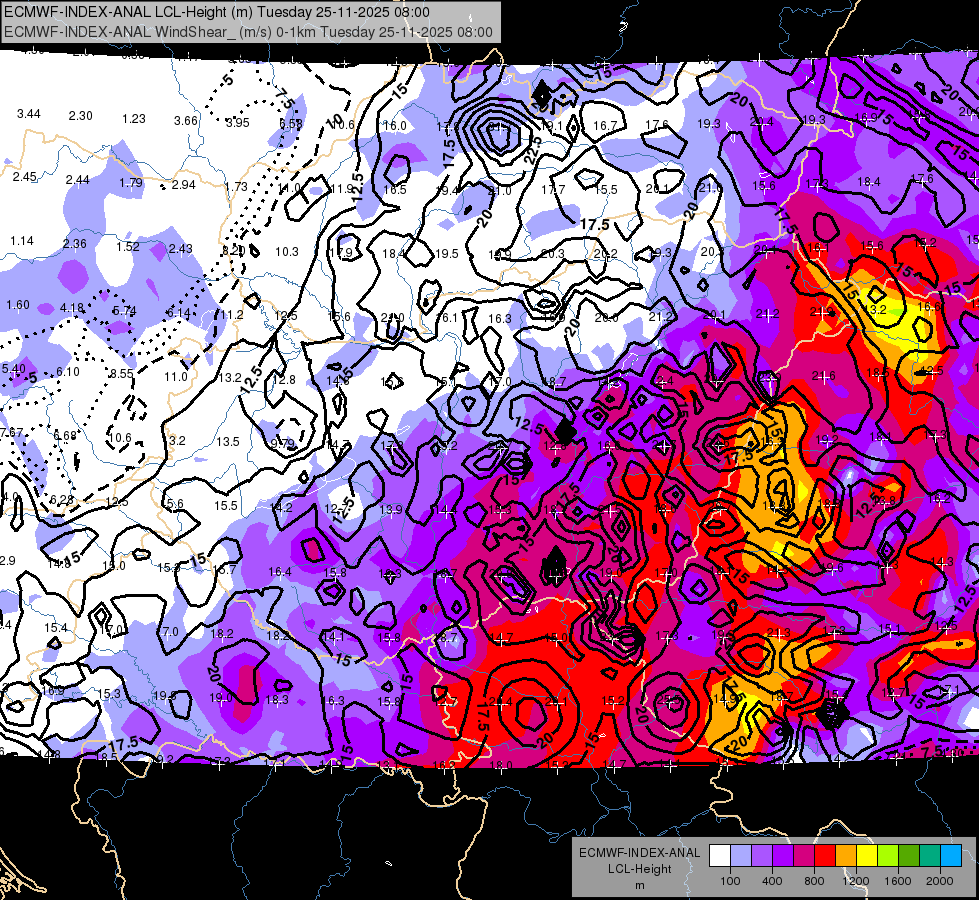
Task: Click the legend tick value '800'
Action: (x=814, y=881)
